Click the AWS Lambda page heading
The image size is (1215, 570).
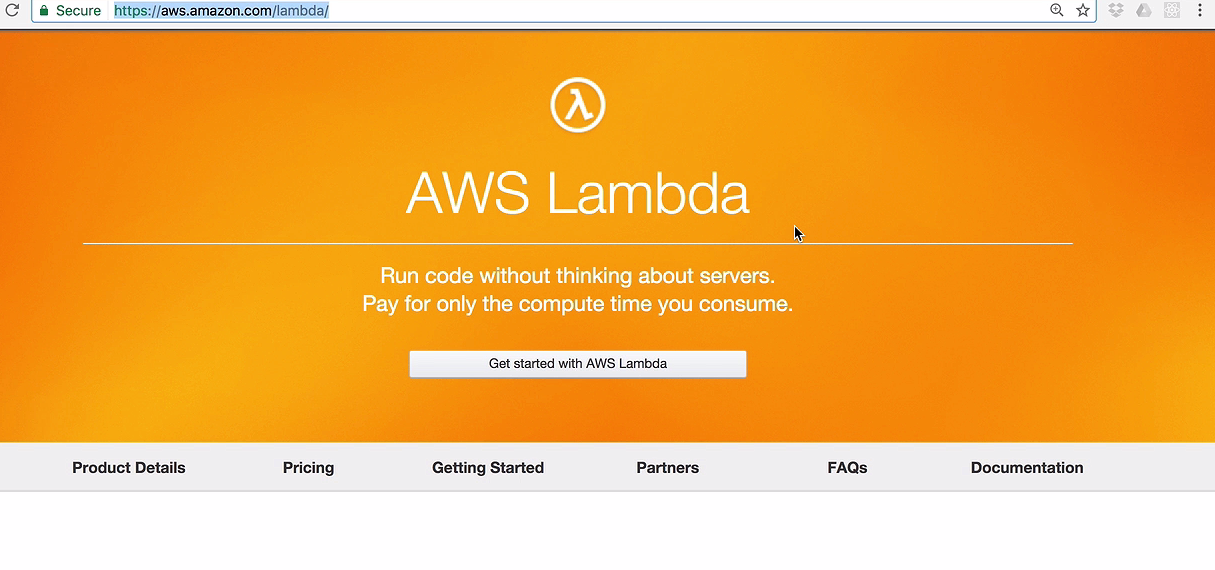click(577, 193)
